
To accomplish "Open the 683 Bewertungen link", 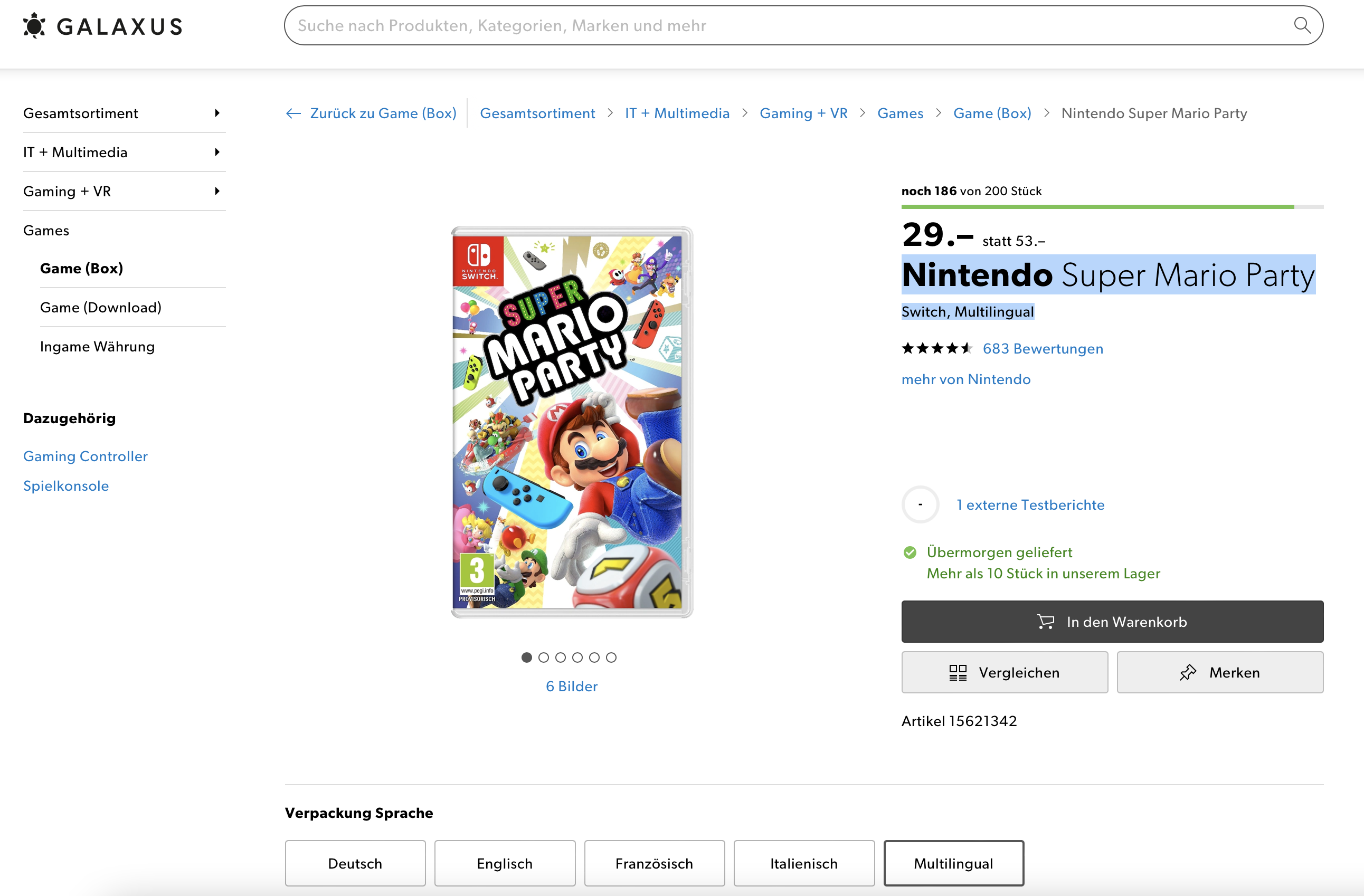I will [1043, 348].
